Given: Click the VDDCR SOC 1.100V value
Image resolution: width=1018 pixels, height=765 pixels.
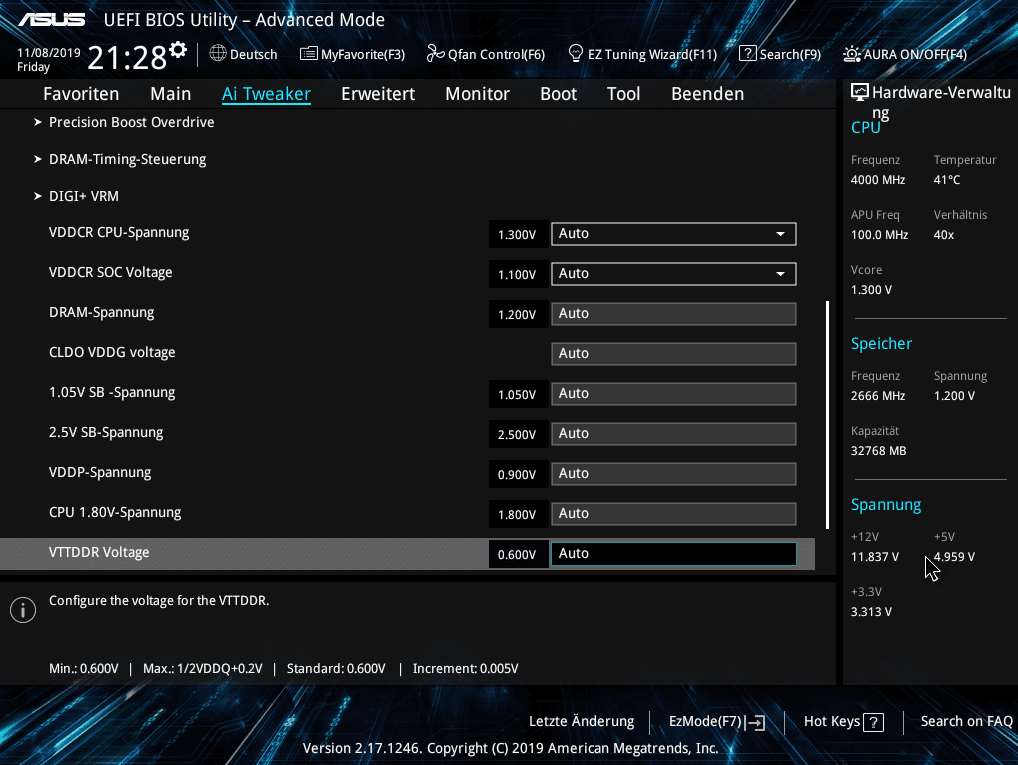Looking at the screenshot, I should click(517, 275).
